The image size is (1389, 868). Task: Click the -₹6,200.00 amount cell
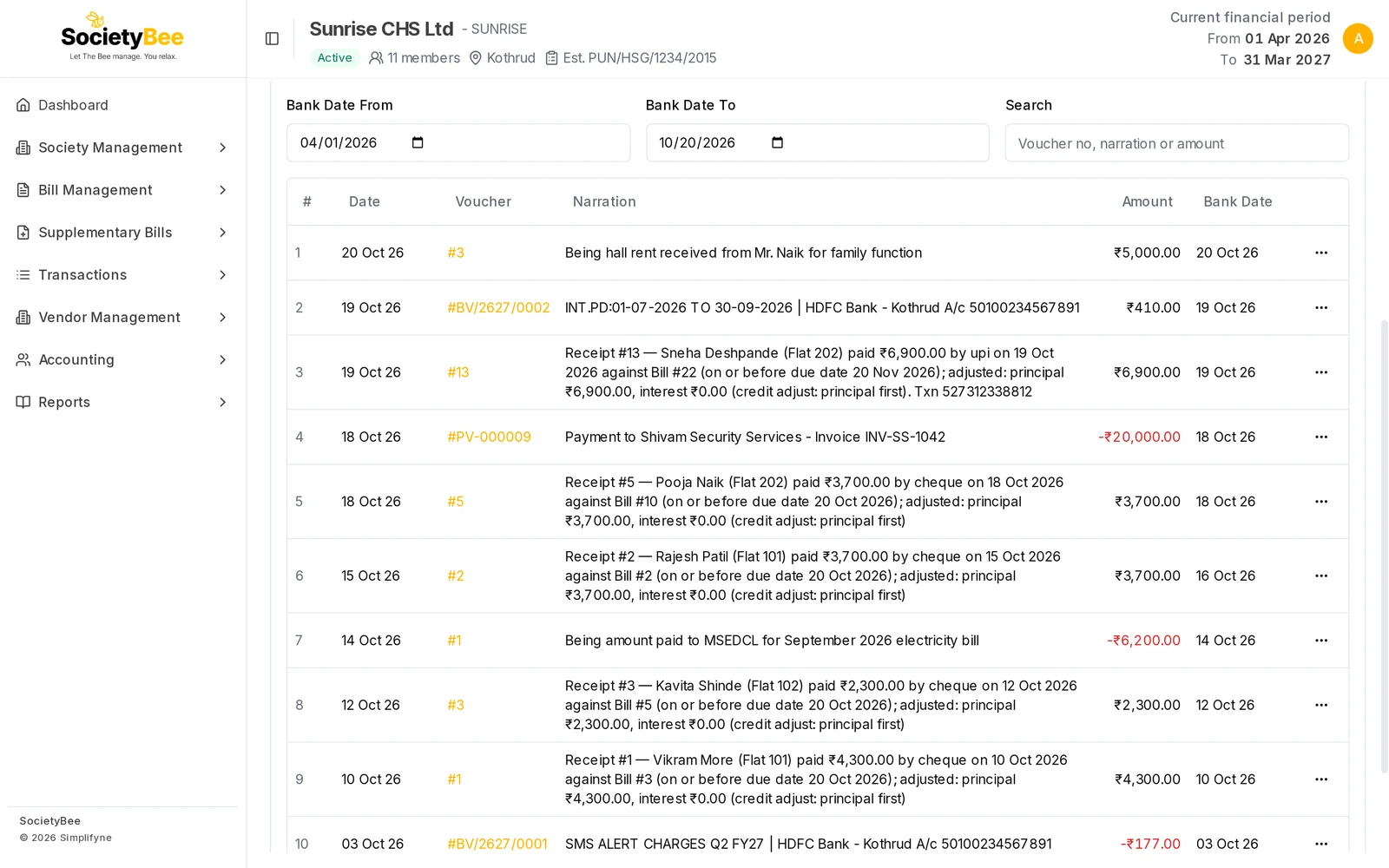[x=1143, y=641]
